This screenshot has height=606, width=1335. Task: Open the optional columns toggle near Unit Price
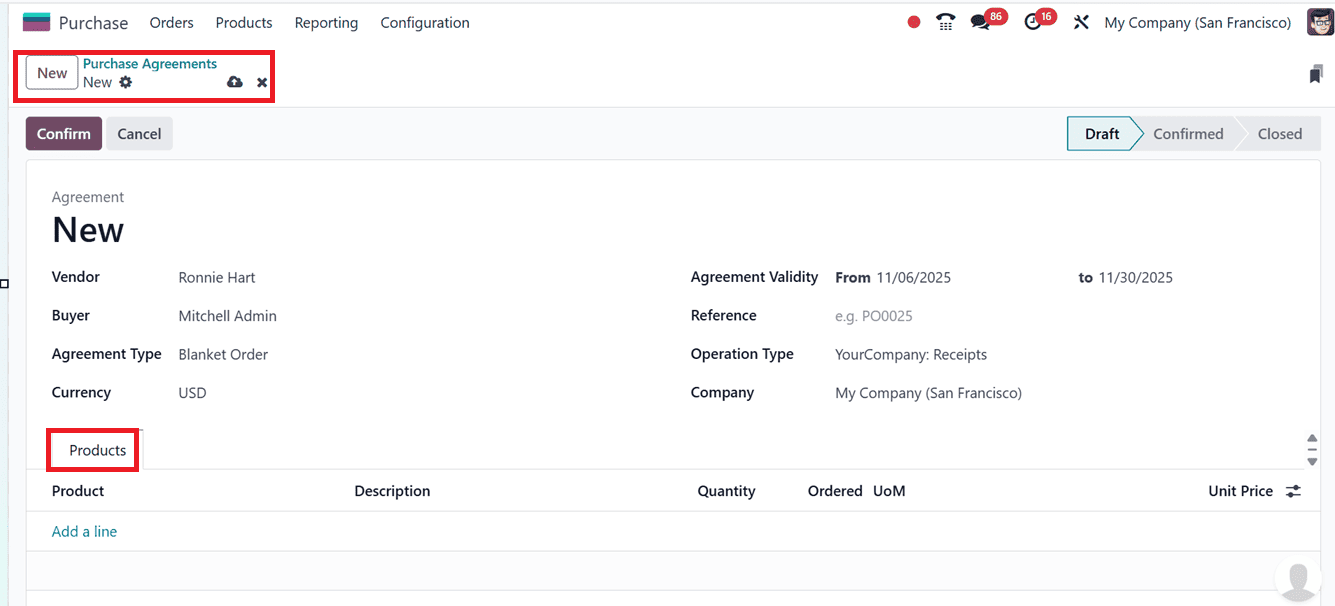tap(1292, 491)
